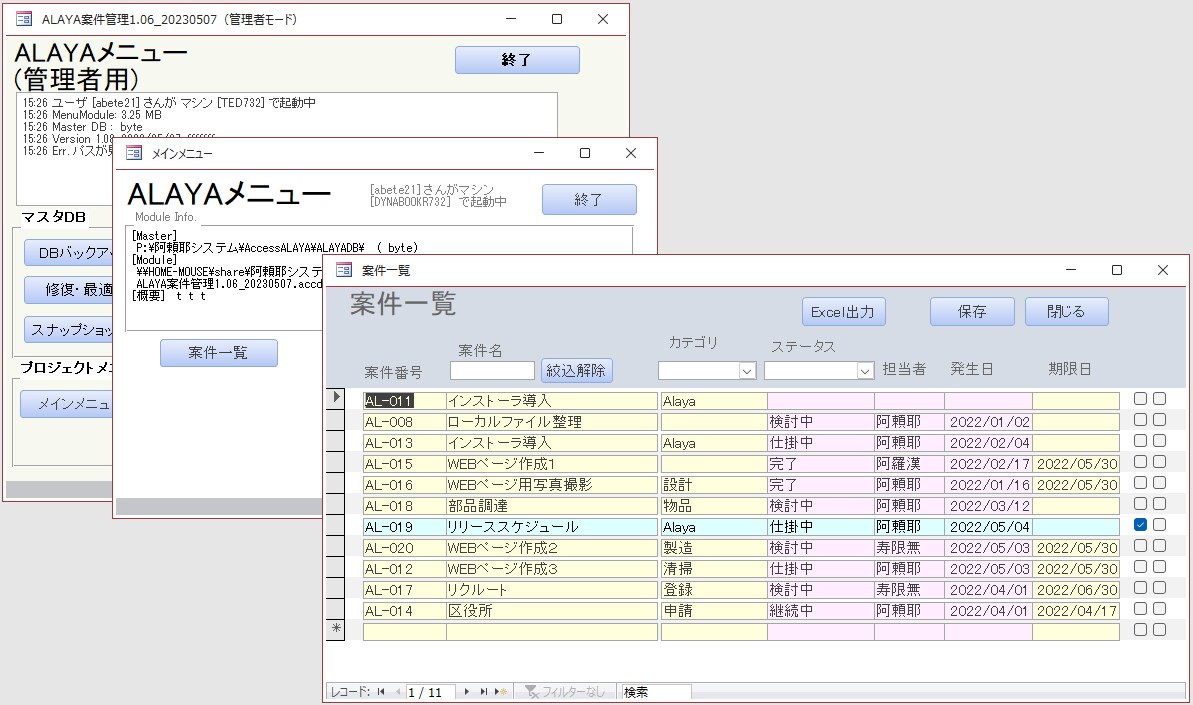Click status cell 継続中 in AL-014 row

pos(820,611)
